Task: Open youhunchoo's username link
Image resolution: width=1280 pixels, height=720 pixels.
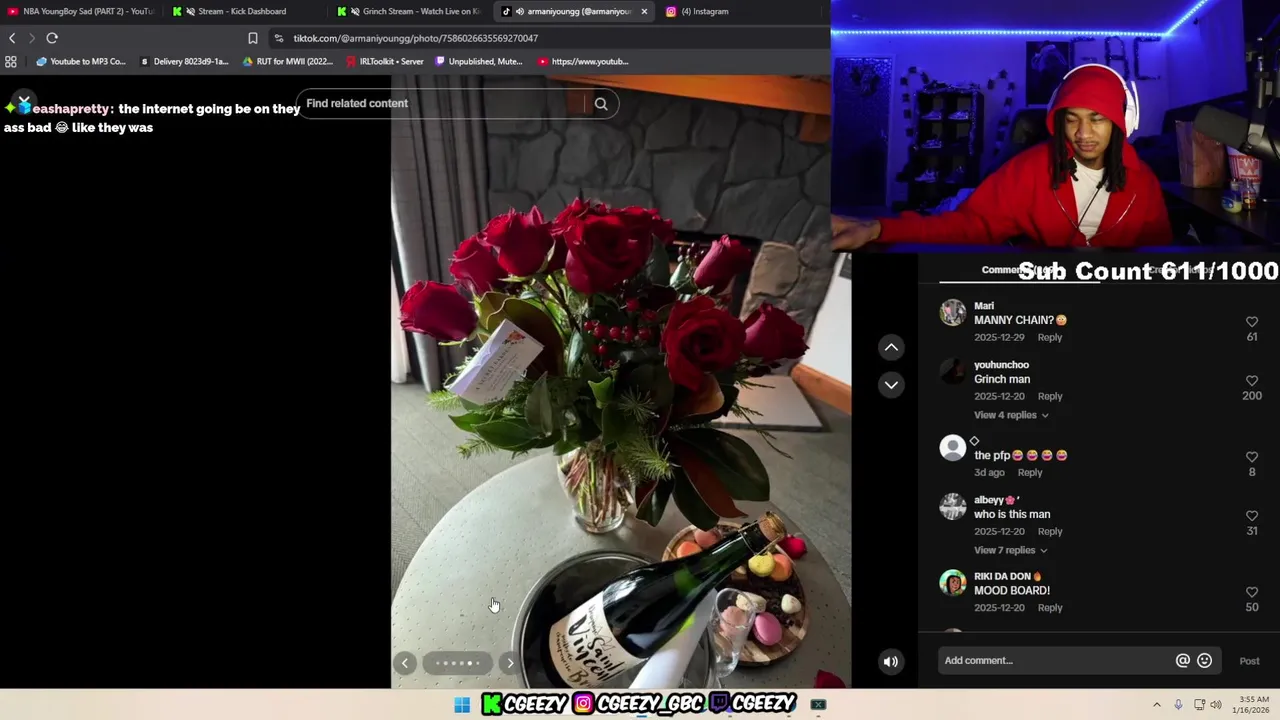Action: [x=1001, y=365]
